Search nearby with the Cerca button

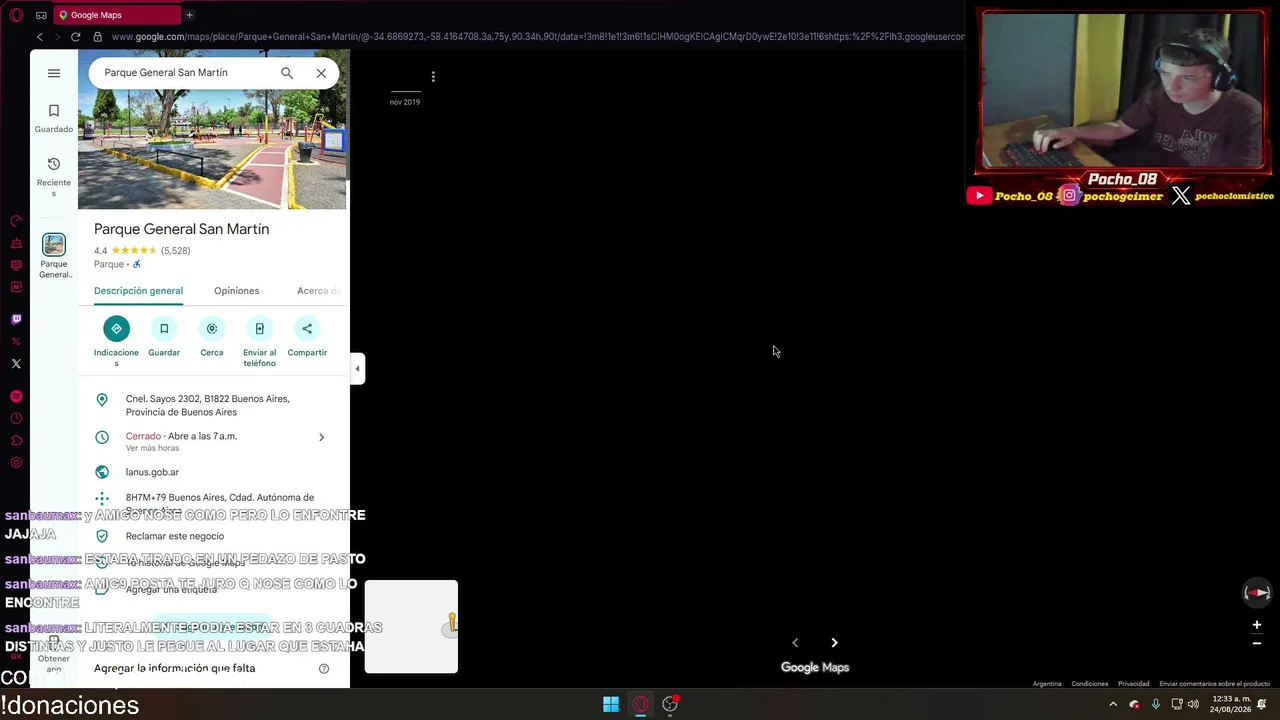(x=212, y=337)
